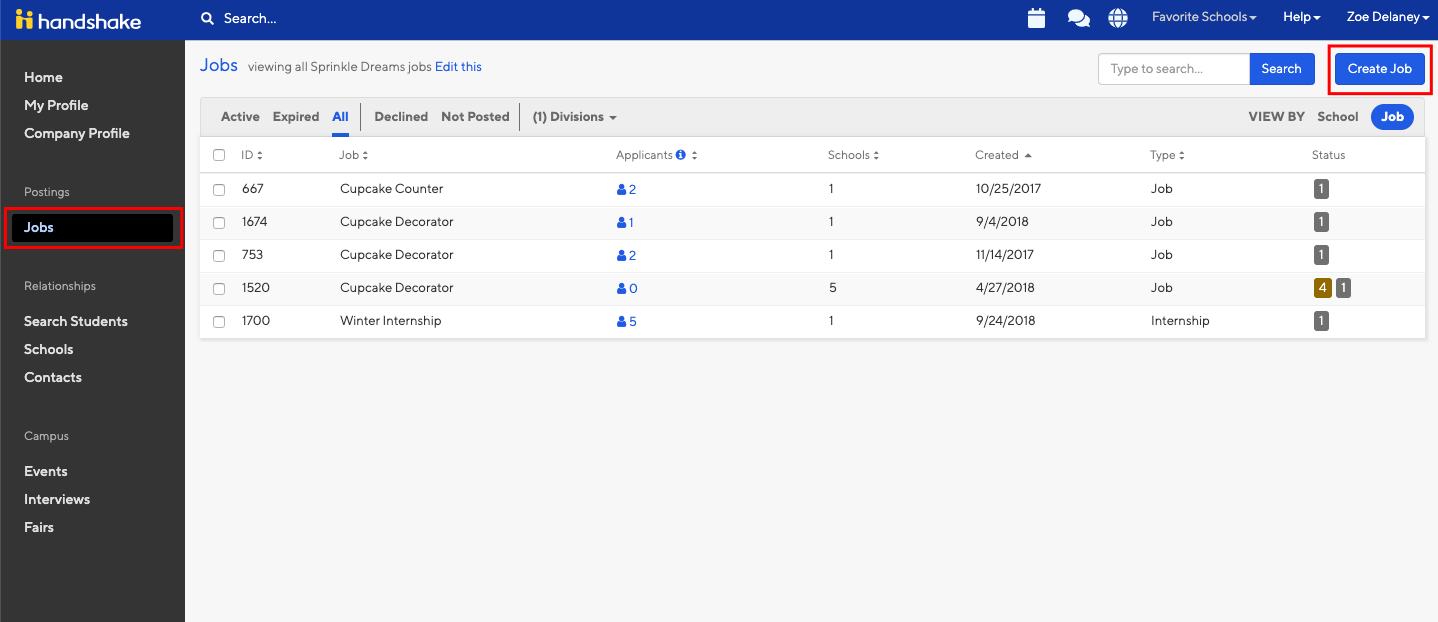1438x622 pixels.
Task: Tick the checkbox for job 1700
Action: click(219, 321)
